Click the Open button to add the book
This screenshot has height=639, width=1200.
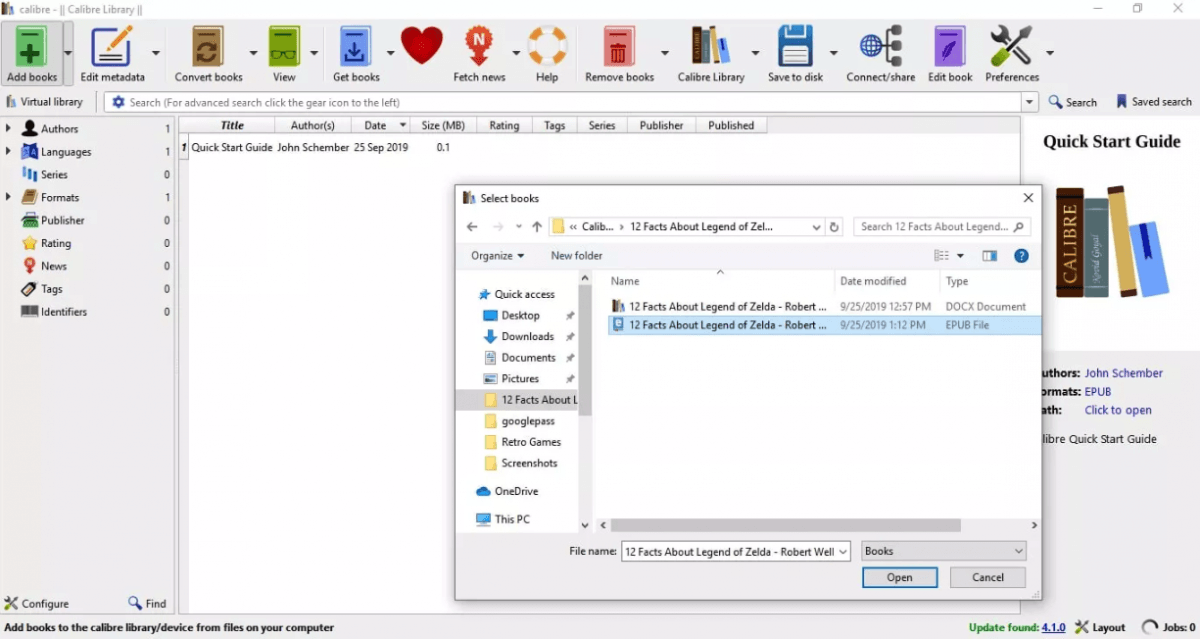coord(898,577)
